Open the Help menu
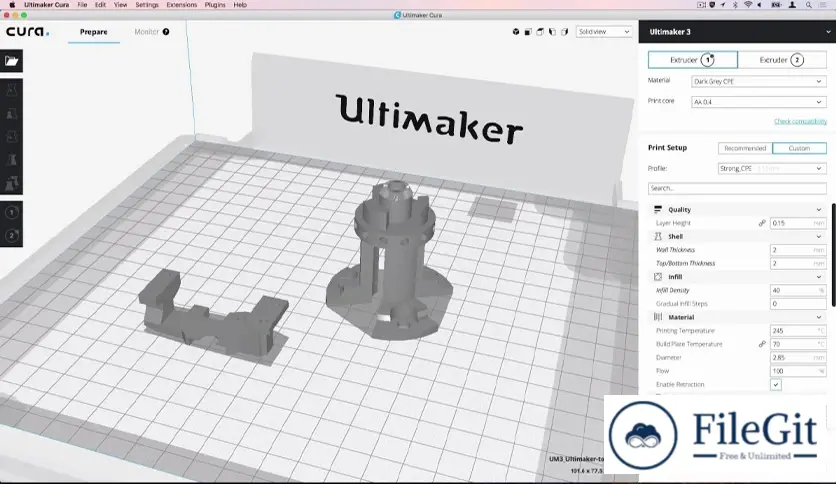The height and width of the screenshot is (484, 836). 240,5
